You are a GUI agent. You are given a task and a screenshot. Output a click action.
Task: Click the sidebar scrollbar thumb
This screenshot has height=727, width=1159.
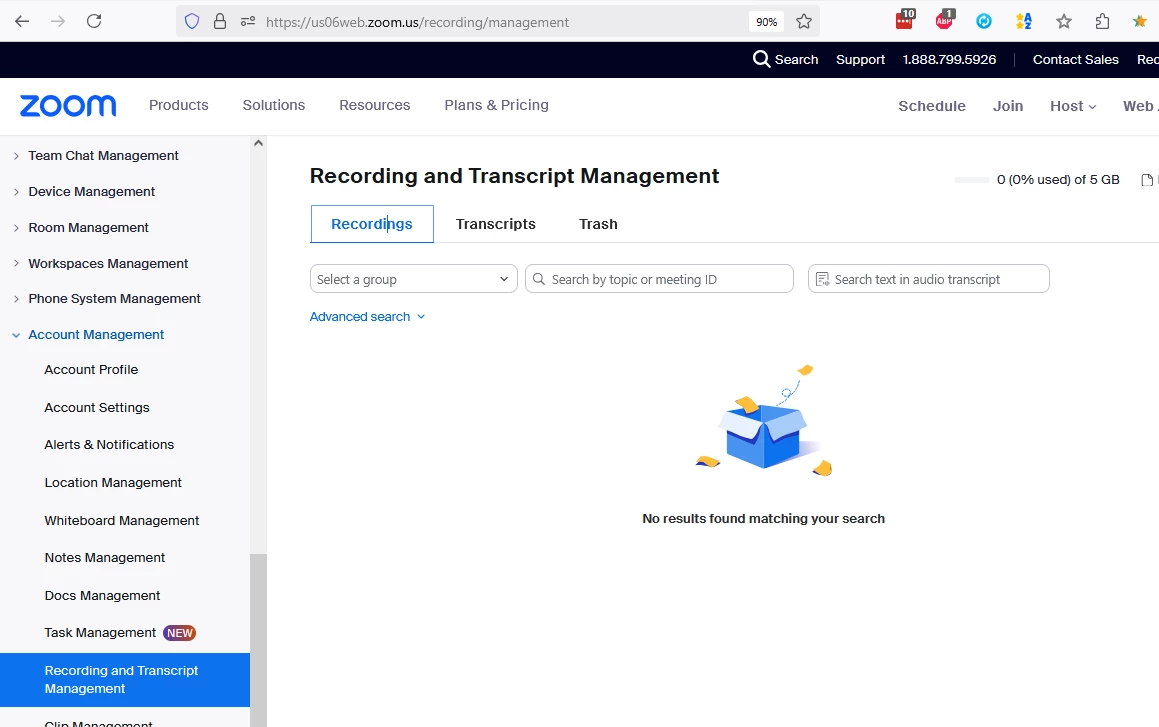pyautogui.click(x=258, y=640)
